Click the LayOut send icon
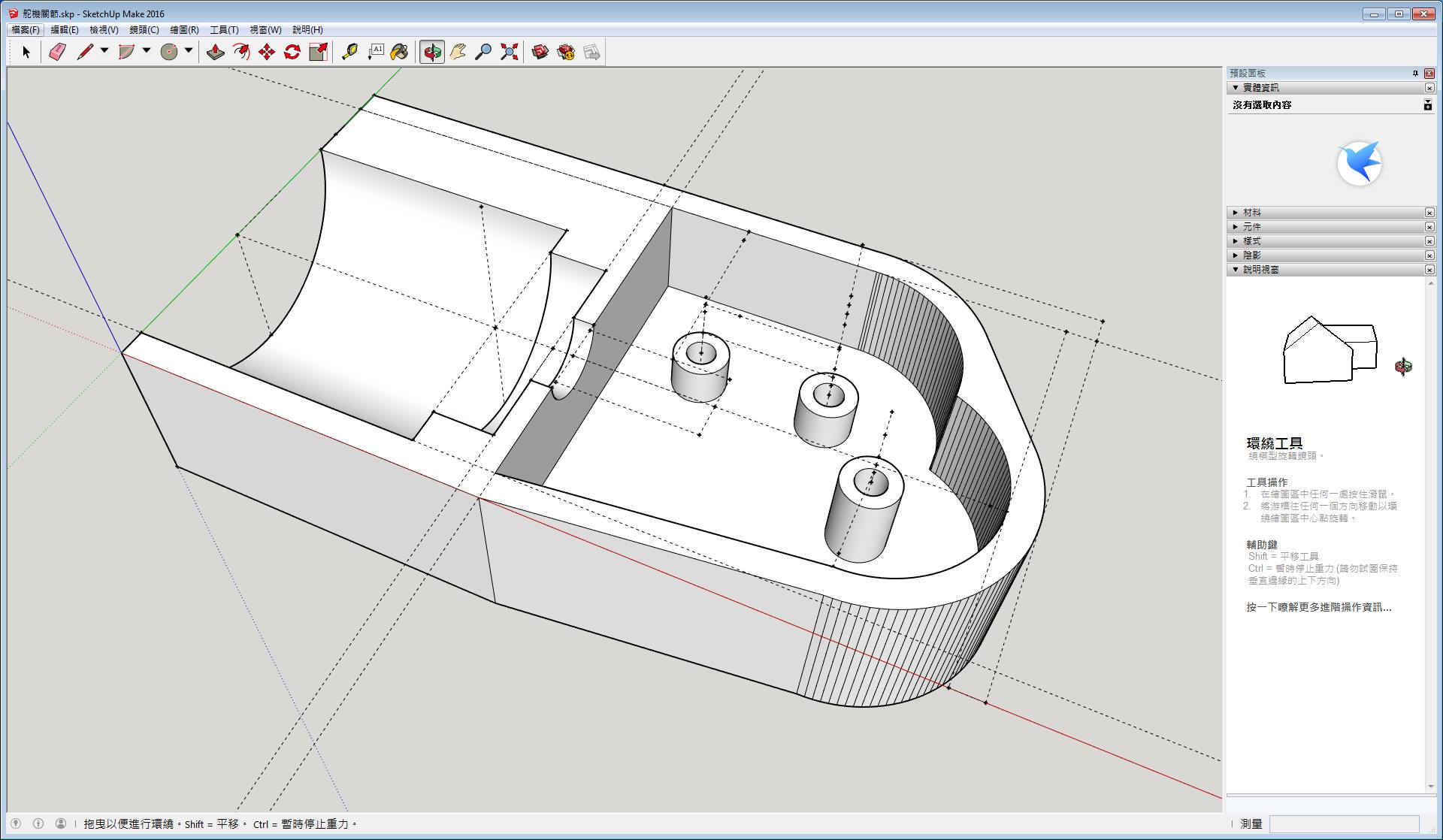This screenshot has height=840, width=1443. (x=591, y=52)
